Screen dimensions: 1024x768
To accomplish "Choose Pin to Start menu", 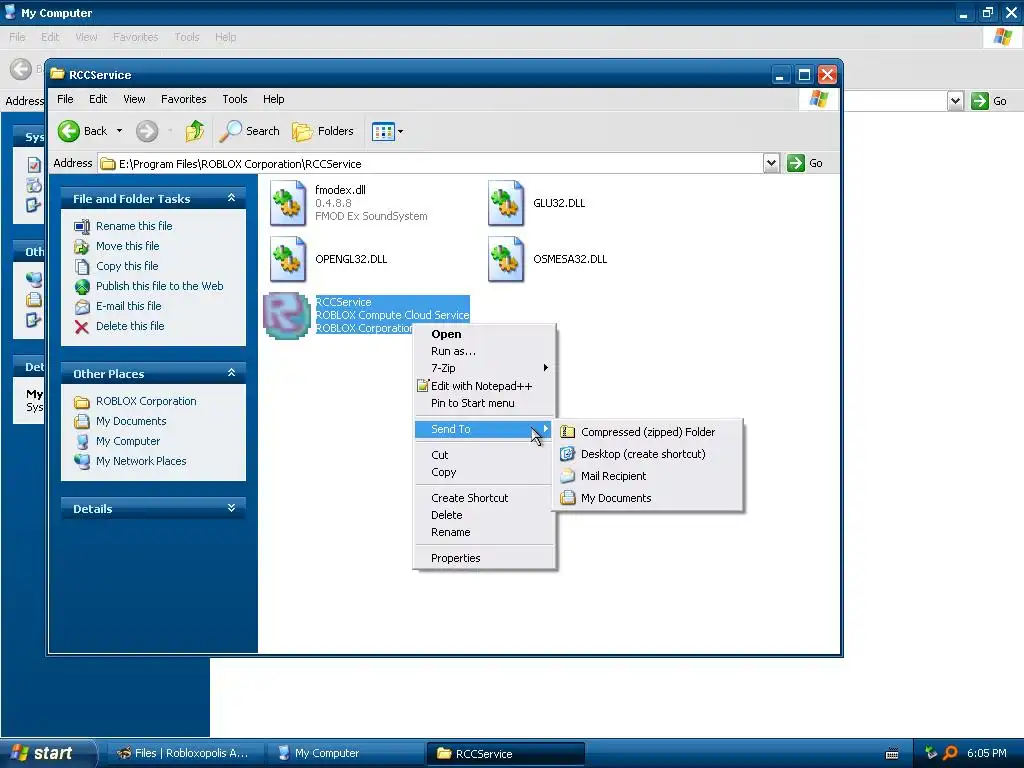I will tap(485, 404).
